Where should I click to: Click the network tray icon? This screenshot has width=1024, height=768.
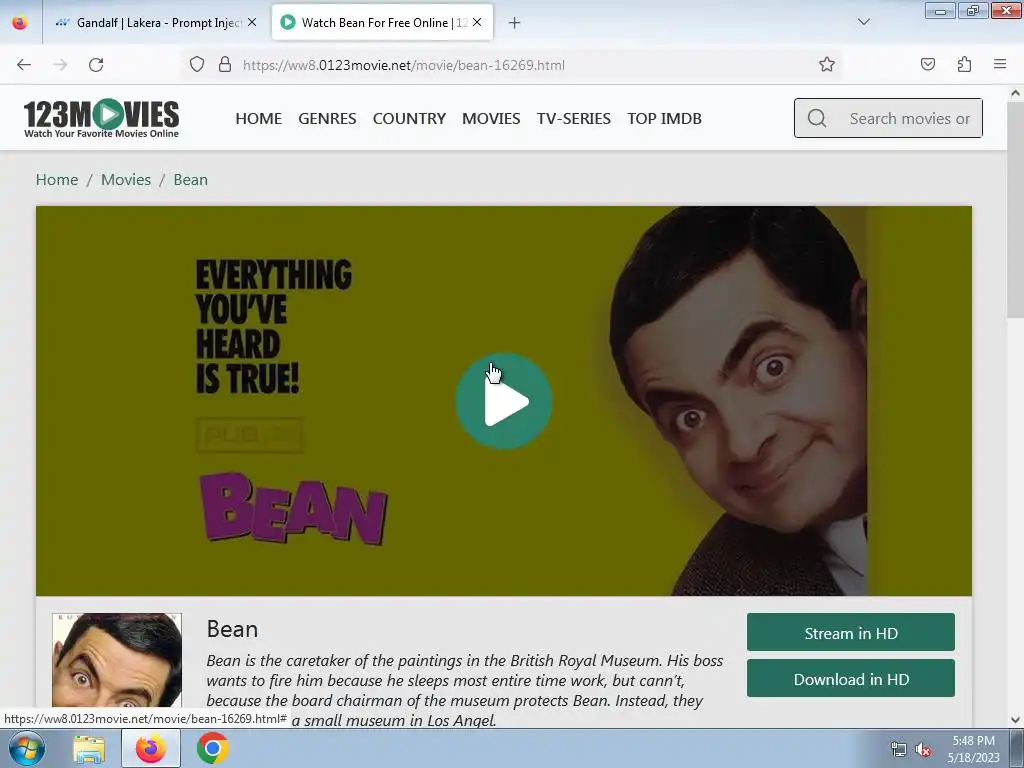pos(899,749)
